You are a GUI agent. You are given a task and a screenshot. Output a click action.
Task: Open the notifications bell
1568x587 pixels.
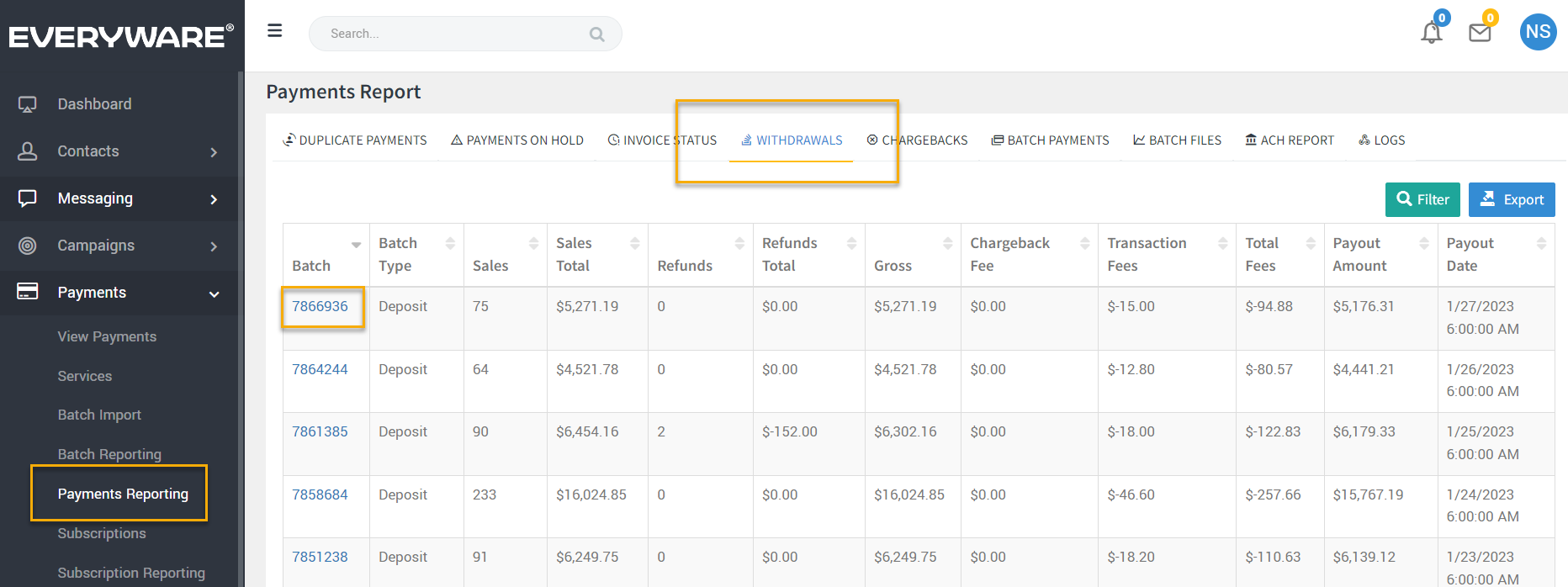point(1432,32)
